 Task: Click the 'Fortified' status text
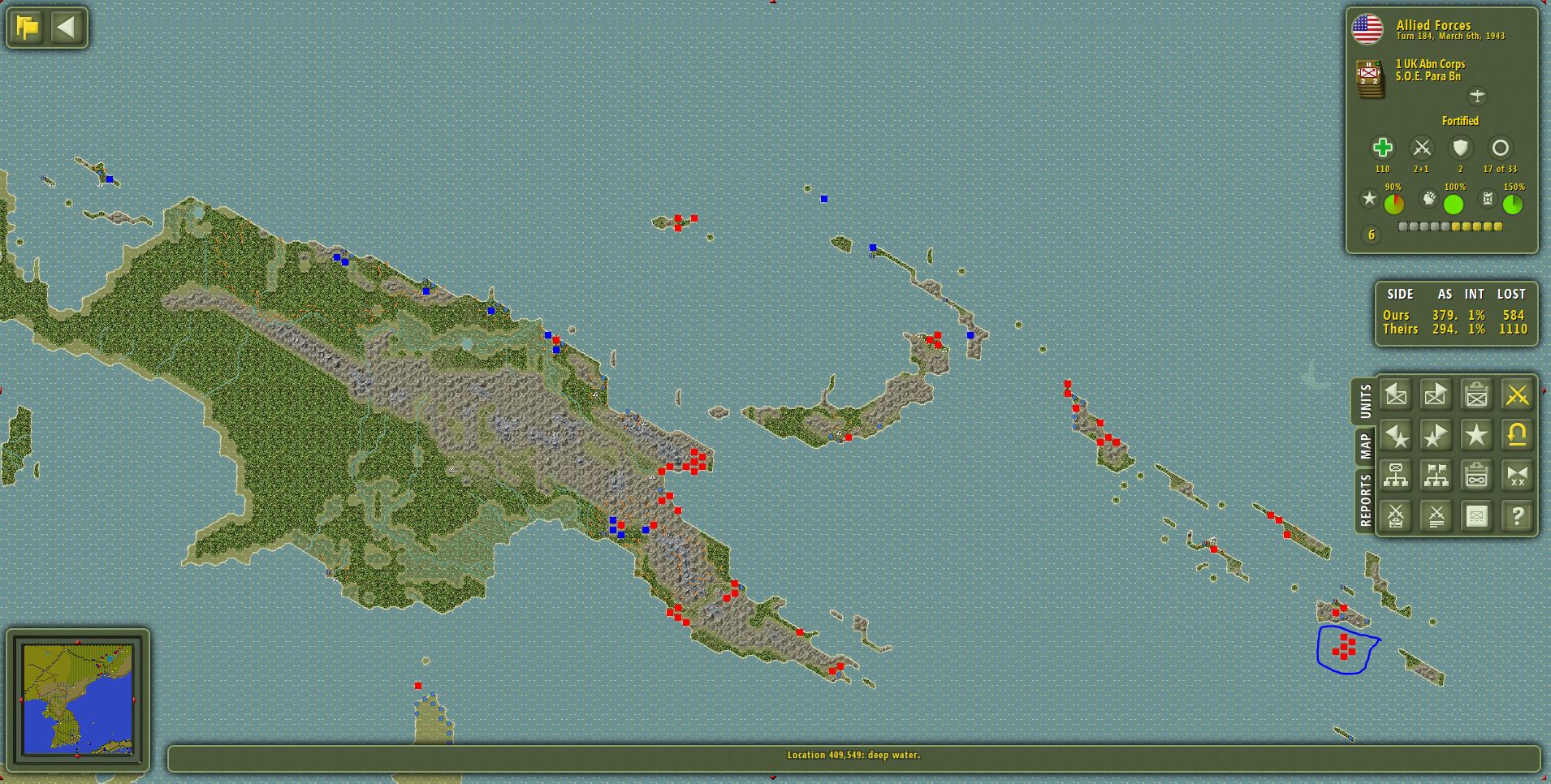[1460, 121]
